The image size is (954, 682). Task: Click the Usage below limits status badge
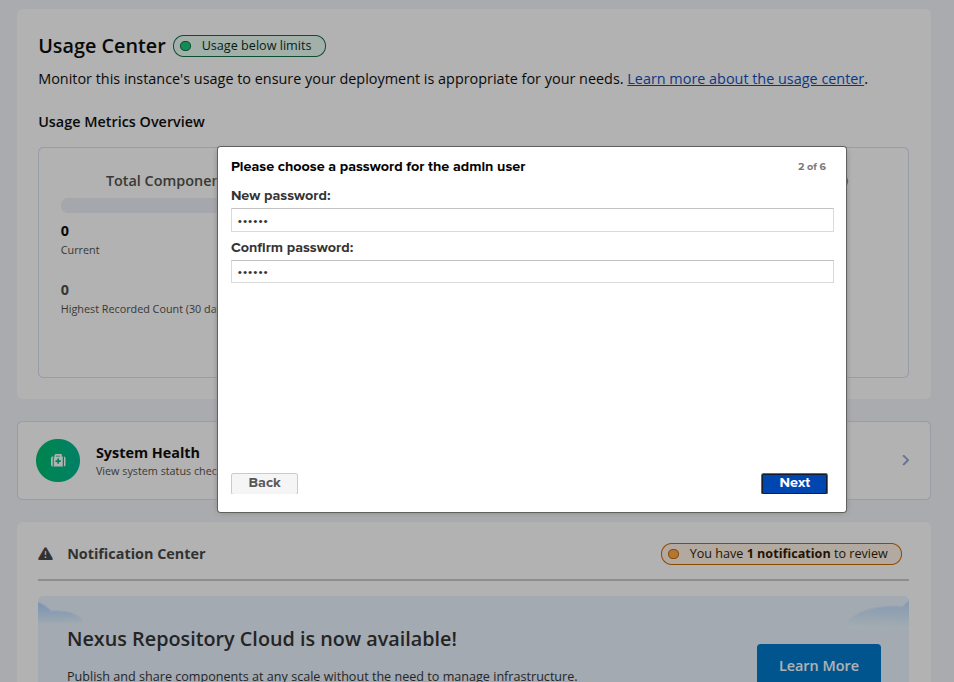pyautogui.click(x=250, y=46)
